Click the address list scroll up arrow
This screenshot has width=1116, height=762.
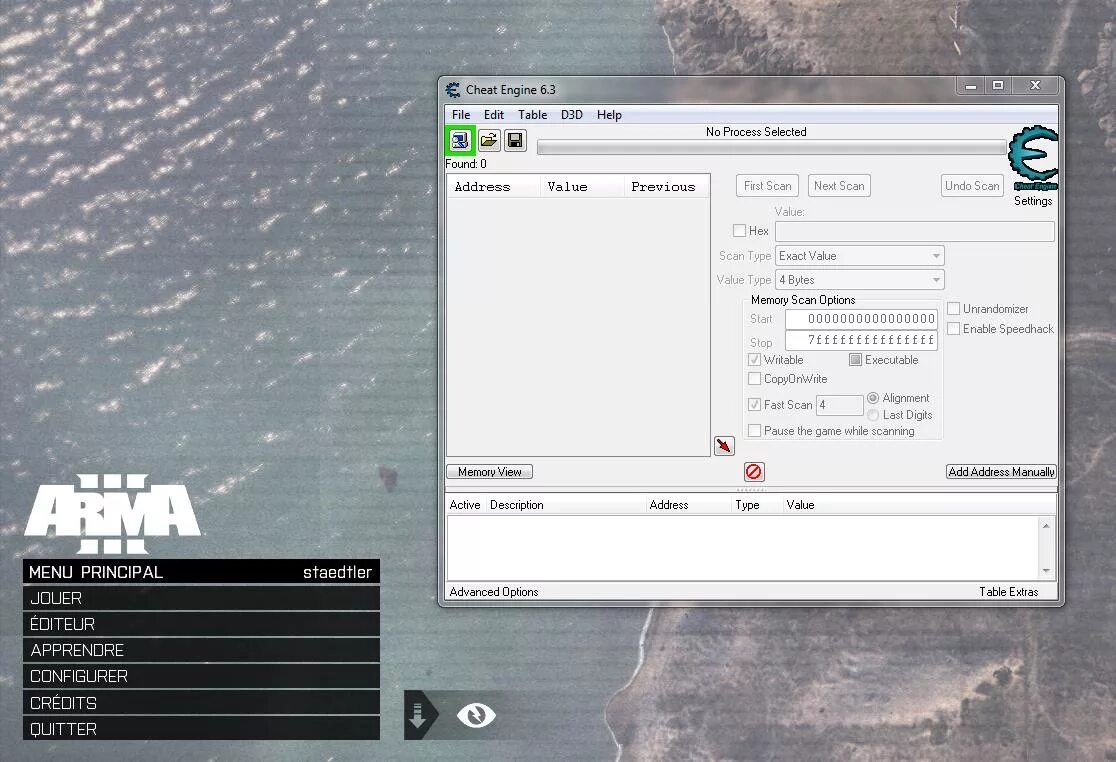point(1046,526)
